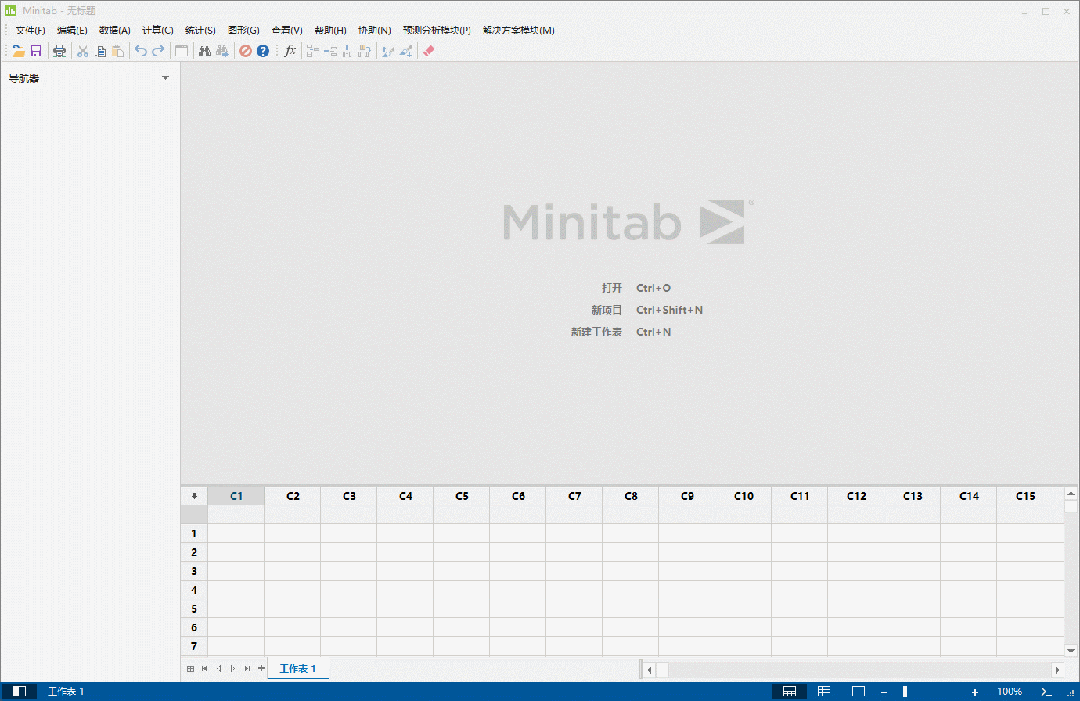The height and width of the screenshot is (701, 1080).
Task: Switch to the first worksheet layout view icon in status bar
Action: click(789, 691)
